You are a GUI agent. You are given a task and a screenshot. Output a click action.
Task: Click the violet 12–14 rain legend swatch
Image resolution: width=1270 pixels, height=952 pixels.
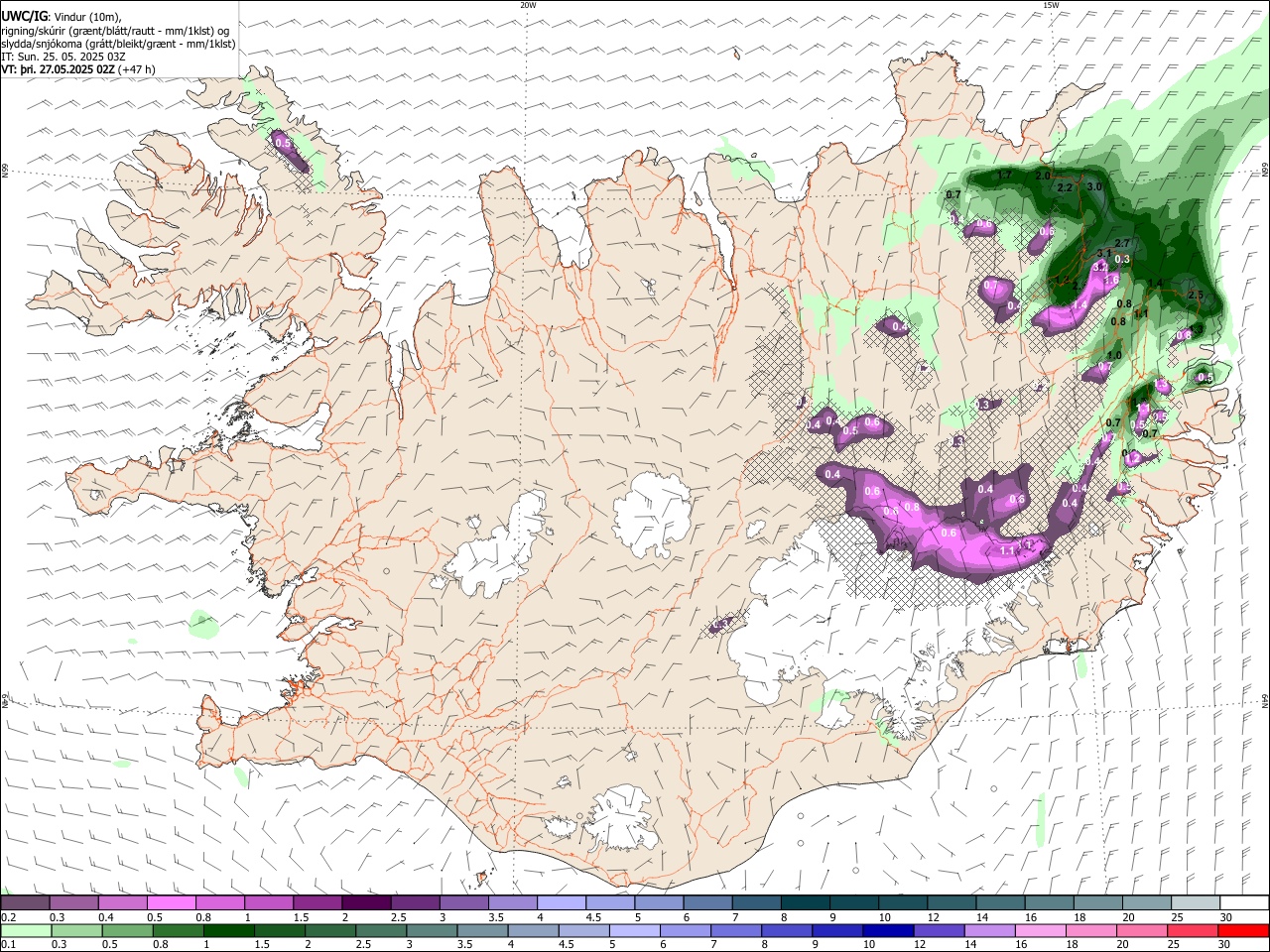[x=940, y=930]
